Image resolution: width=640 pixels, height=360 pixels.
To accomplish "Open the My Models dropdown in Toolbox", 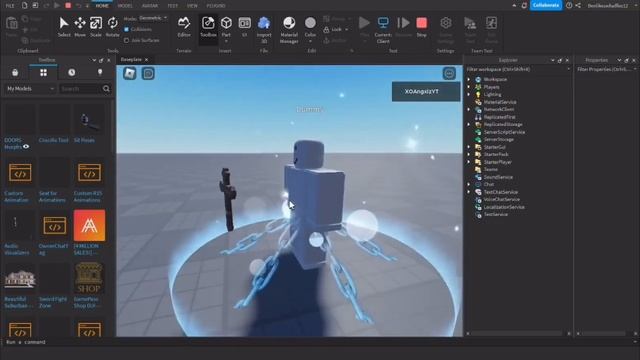I will click(x=30, y=89).
